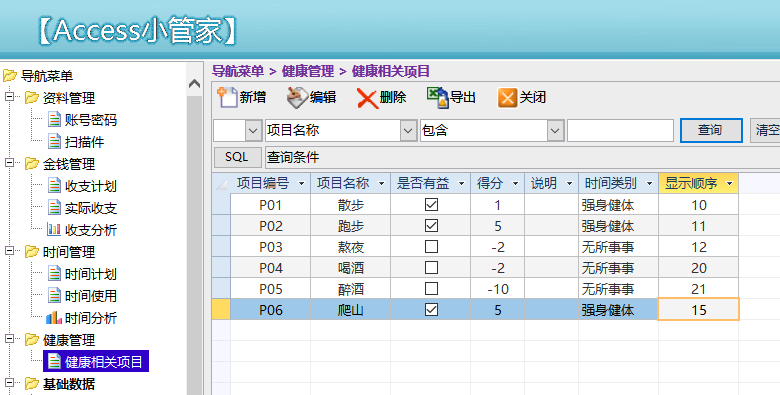Open 时间分析 in the navigation tree

click(x=91, y=318)
